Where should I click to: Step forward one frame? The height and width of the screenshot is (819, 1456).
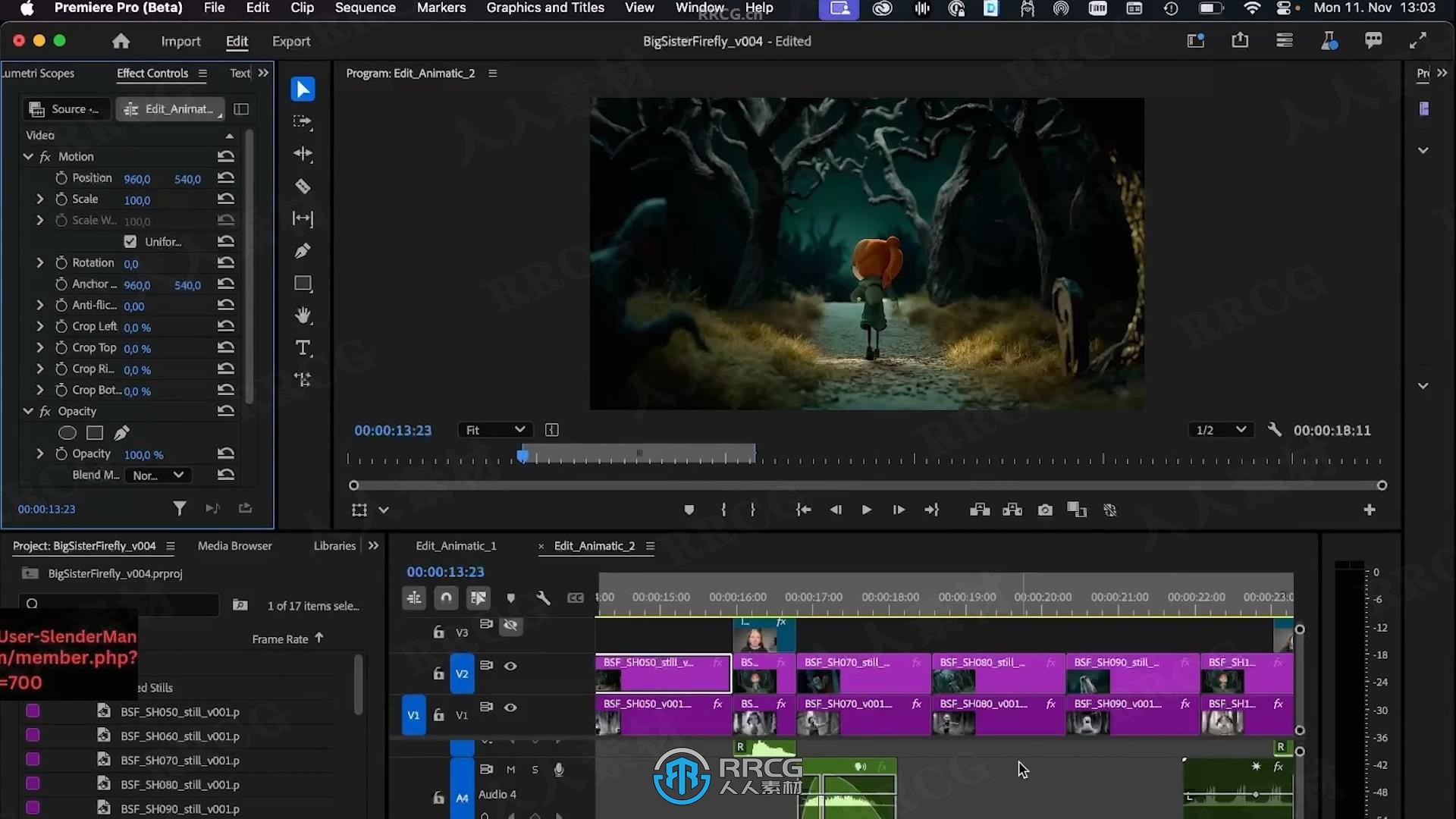pos(899,510)
